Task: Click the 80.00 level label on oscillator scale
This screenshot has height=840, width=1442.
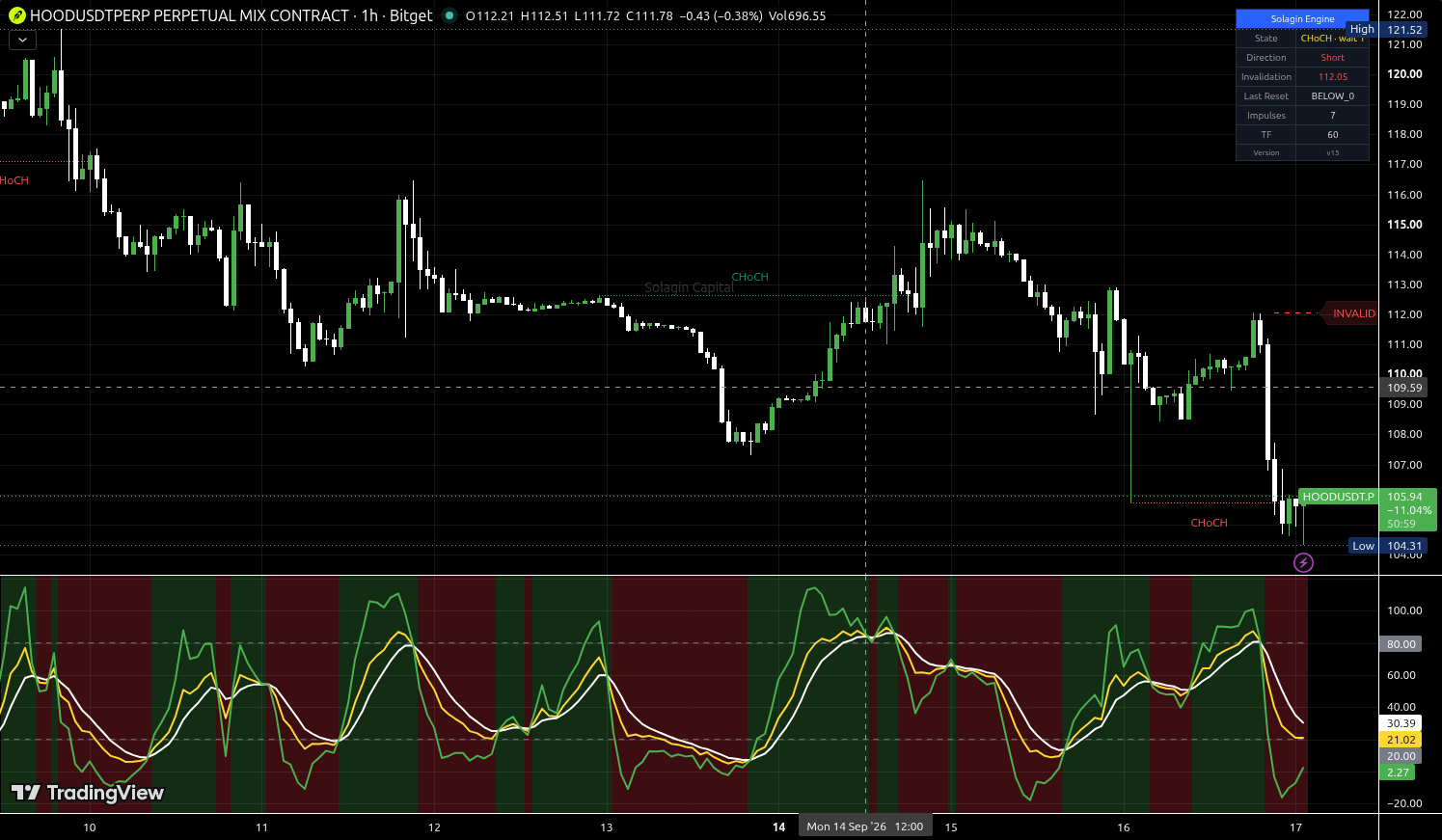Action: pyautogui.click(x=1401, y=644)
